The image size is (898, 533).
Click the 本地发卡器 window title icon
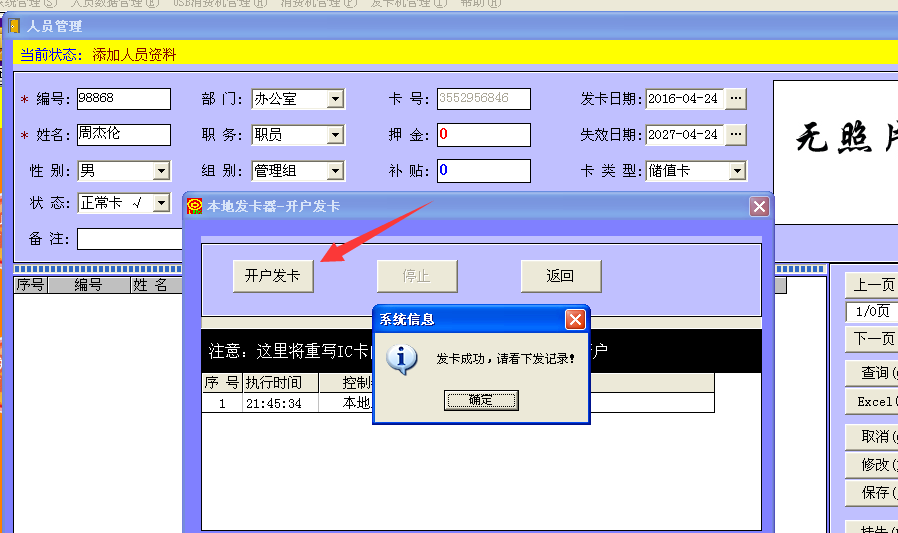195,206
